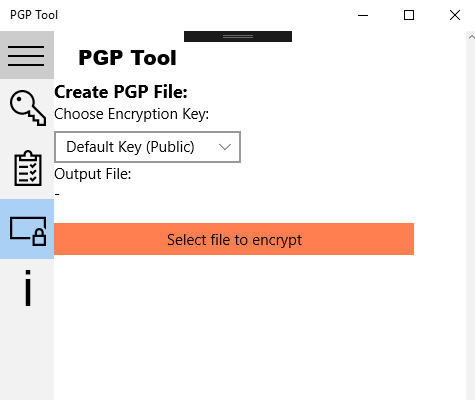475x400 pixels.
Task: Select the file encryption lock icon
Action: [x=27, y=229]
